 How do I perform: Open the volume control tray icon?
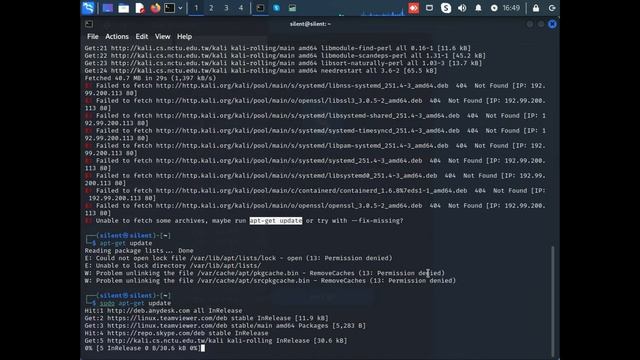click(x=462, y=8)
